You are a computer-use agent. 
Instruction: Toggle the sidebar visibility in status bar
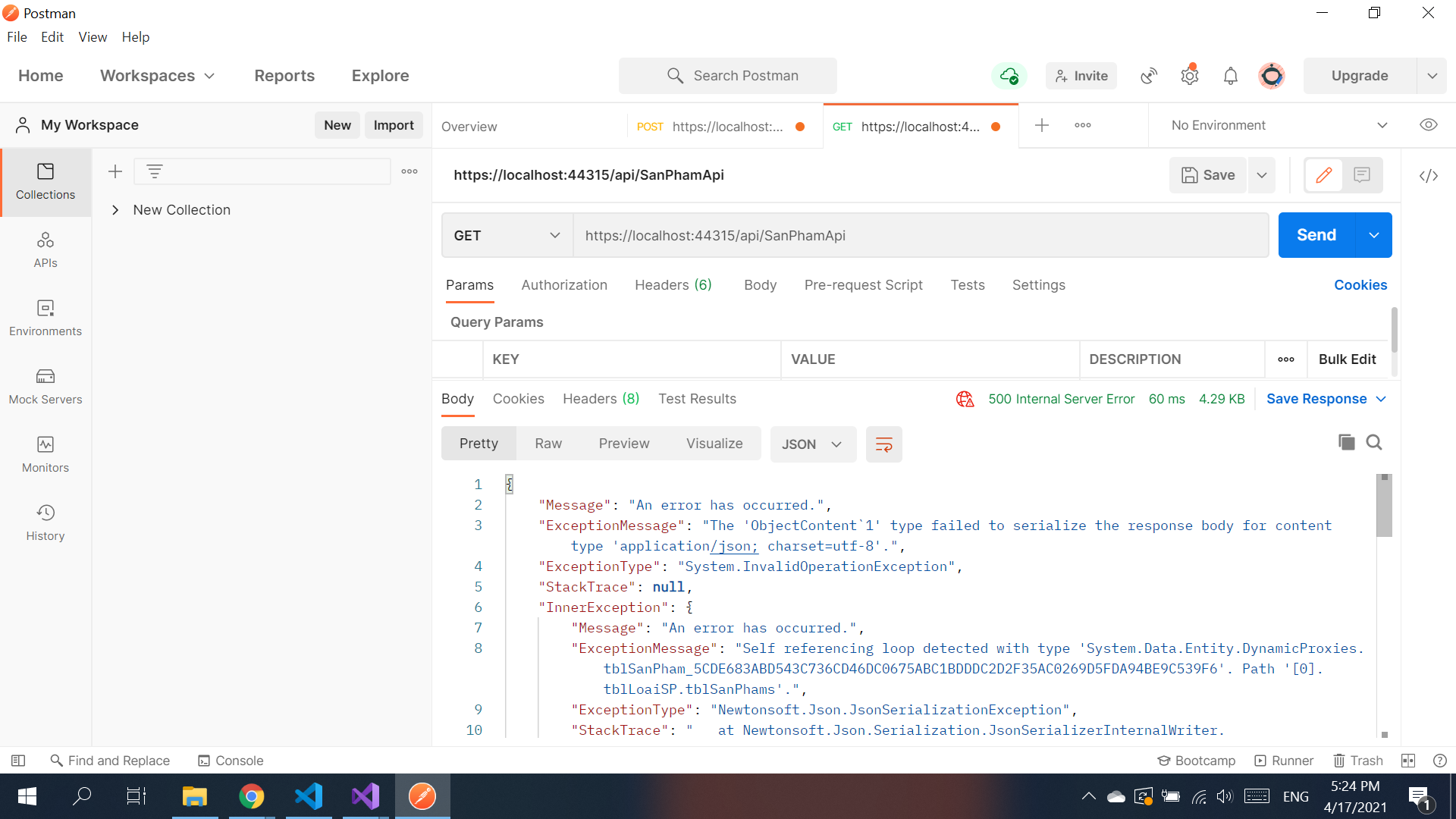(19, 761)
